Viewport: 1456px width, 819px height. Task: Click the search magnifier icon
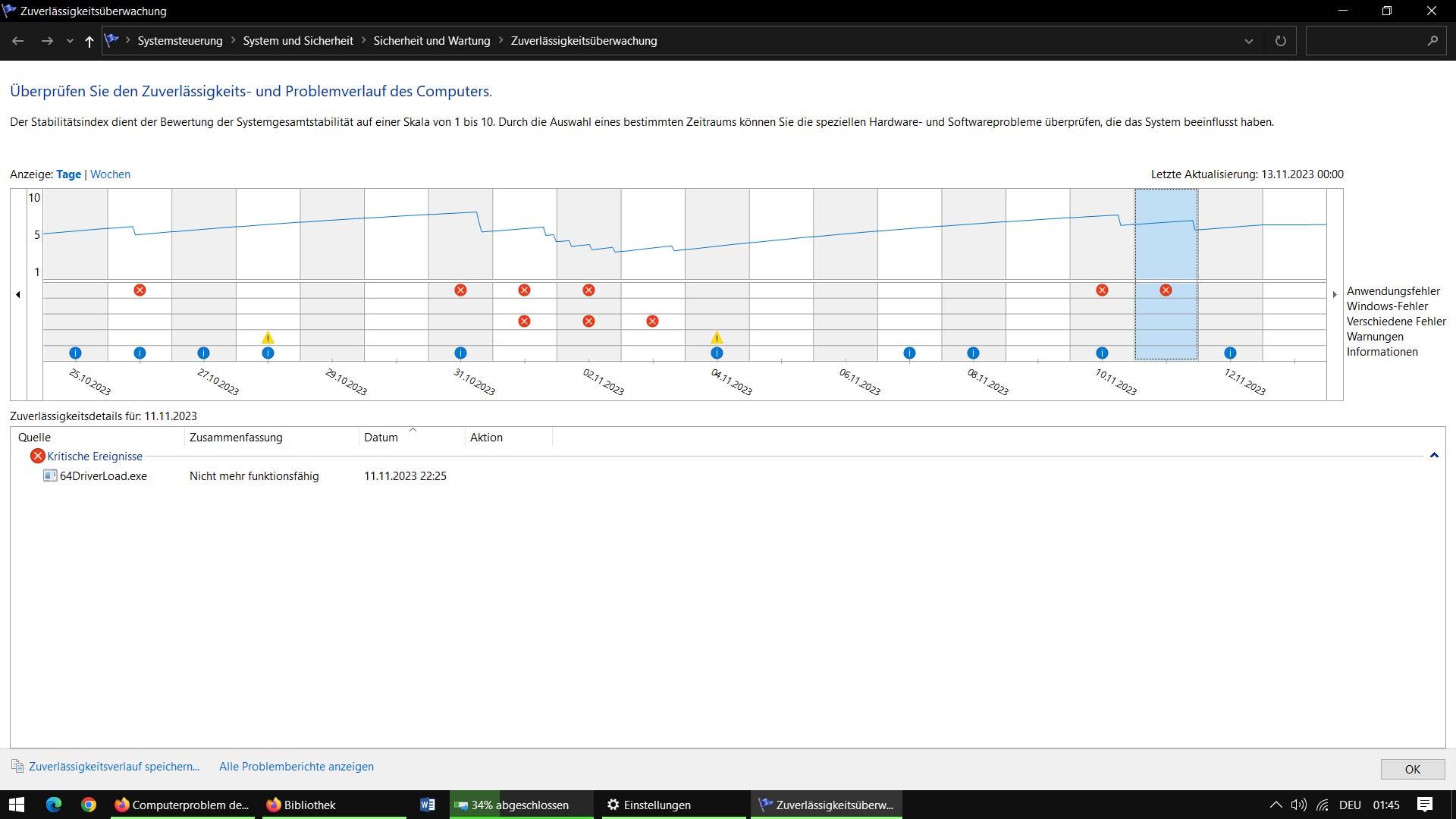point(1432,41)
